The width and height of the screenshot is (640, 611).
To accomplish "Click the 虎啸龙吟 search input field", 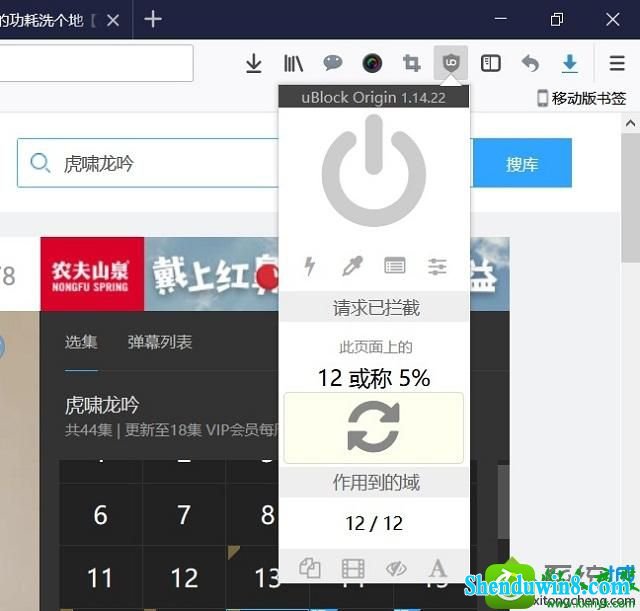I will tap(148, 163).
